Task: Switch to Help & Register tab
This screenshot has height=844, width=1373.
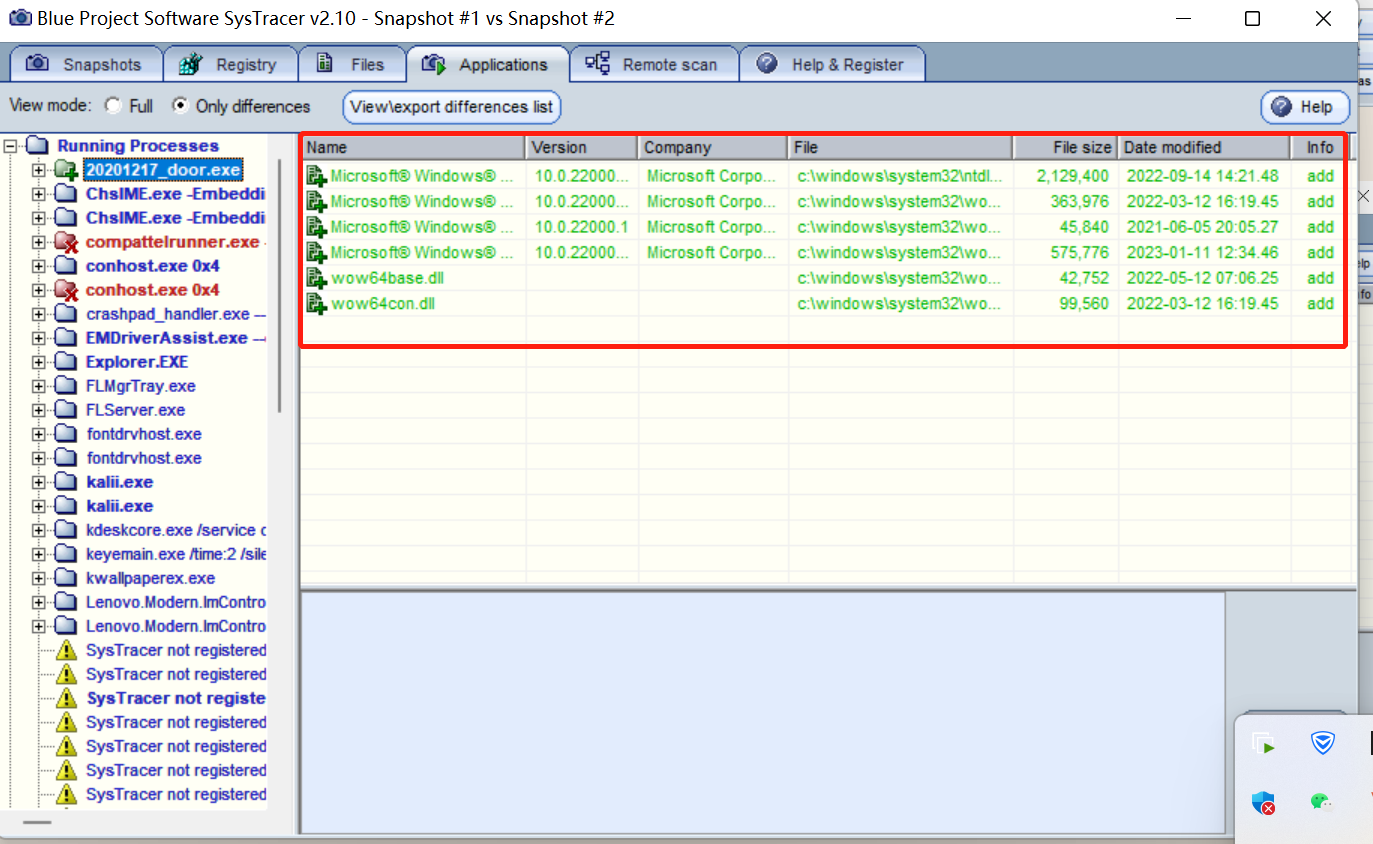Action: coord(832,64)
